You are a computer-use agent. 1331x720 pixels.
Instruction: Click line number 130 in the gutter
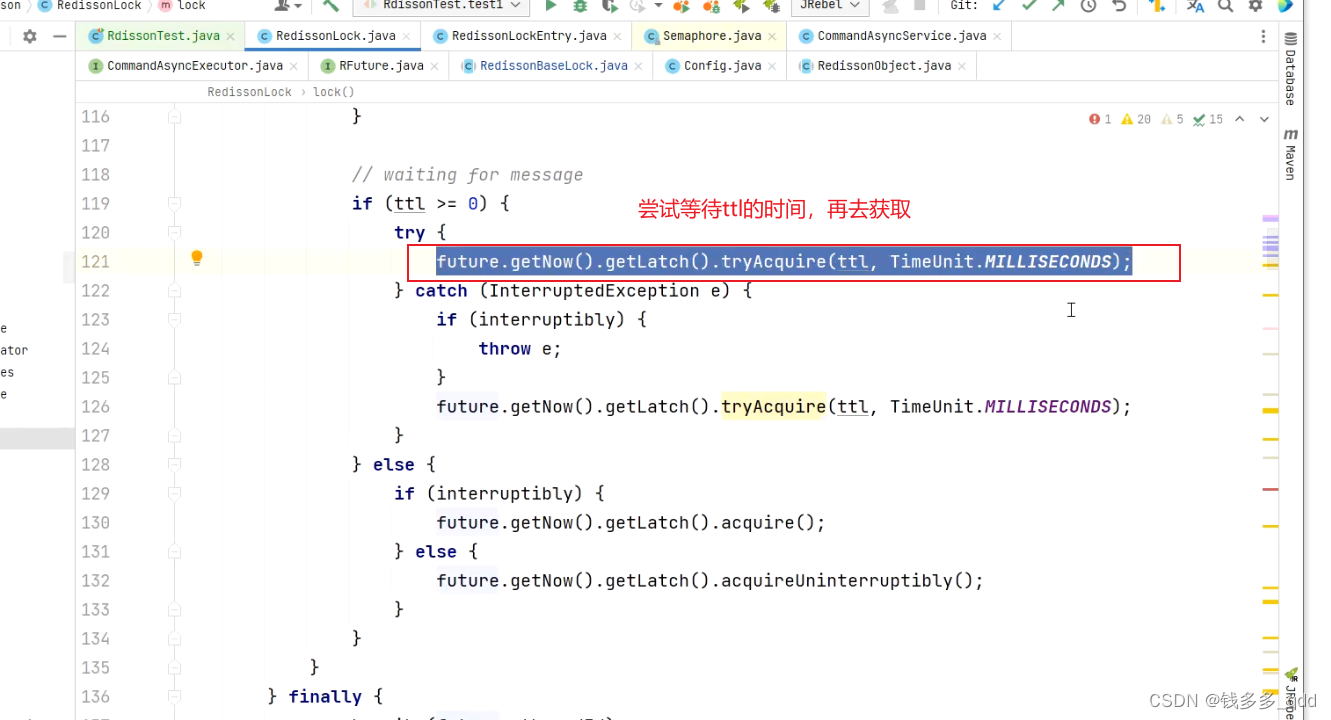[x=96, y=522]
